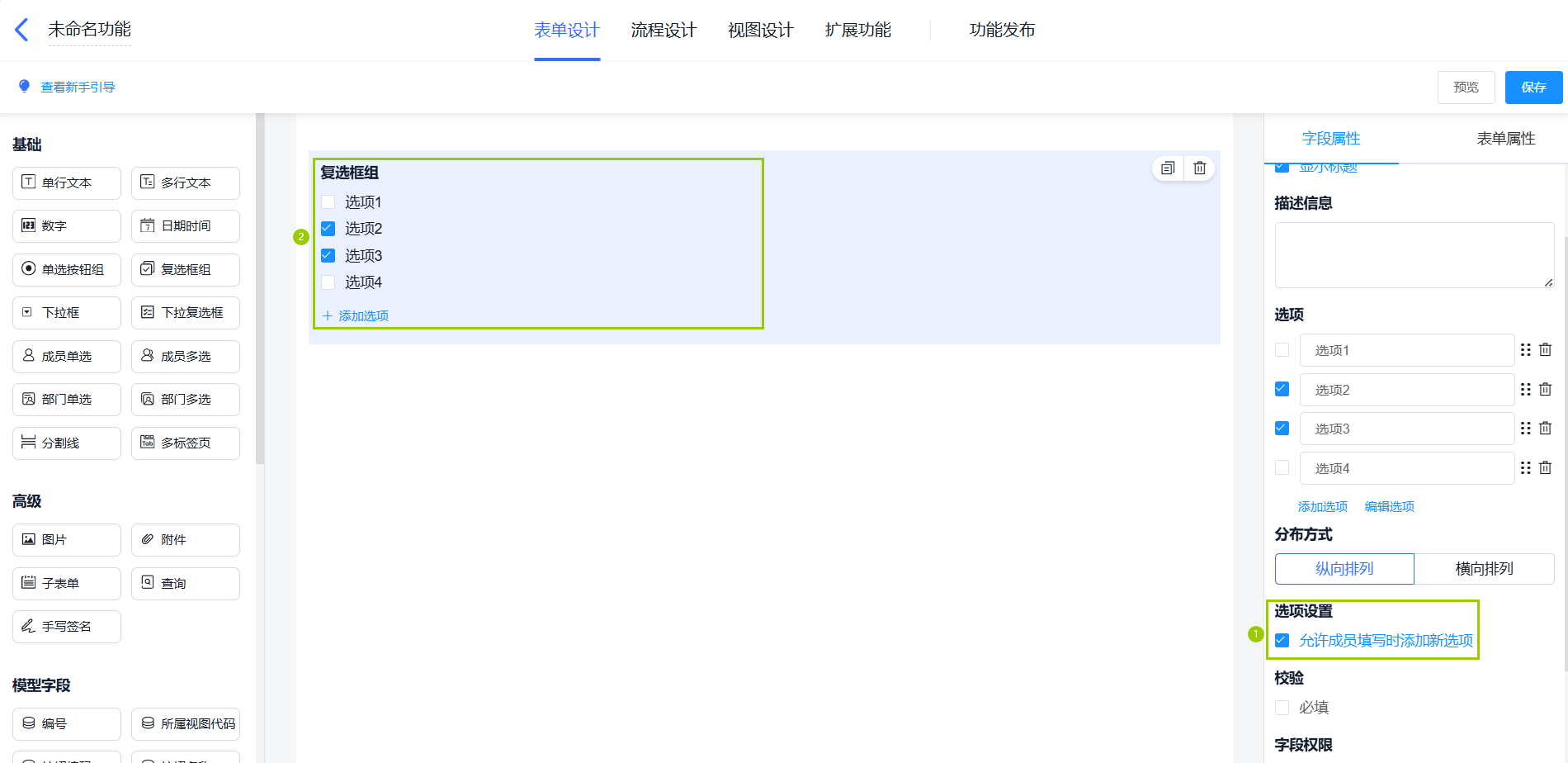This screenshot has height=763, width=1568.
Task: Toggle 允许成员填写时添加新选项 checkbox
Action: [x=1282, y=641]
